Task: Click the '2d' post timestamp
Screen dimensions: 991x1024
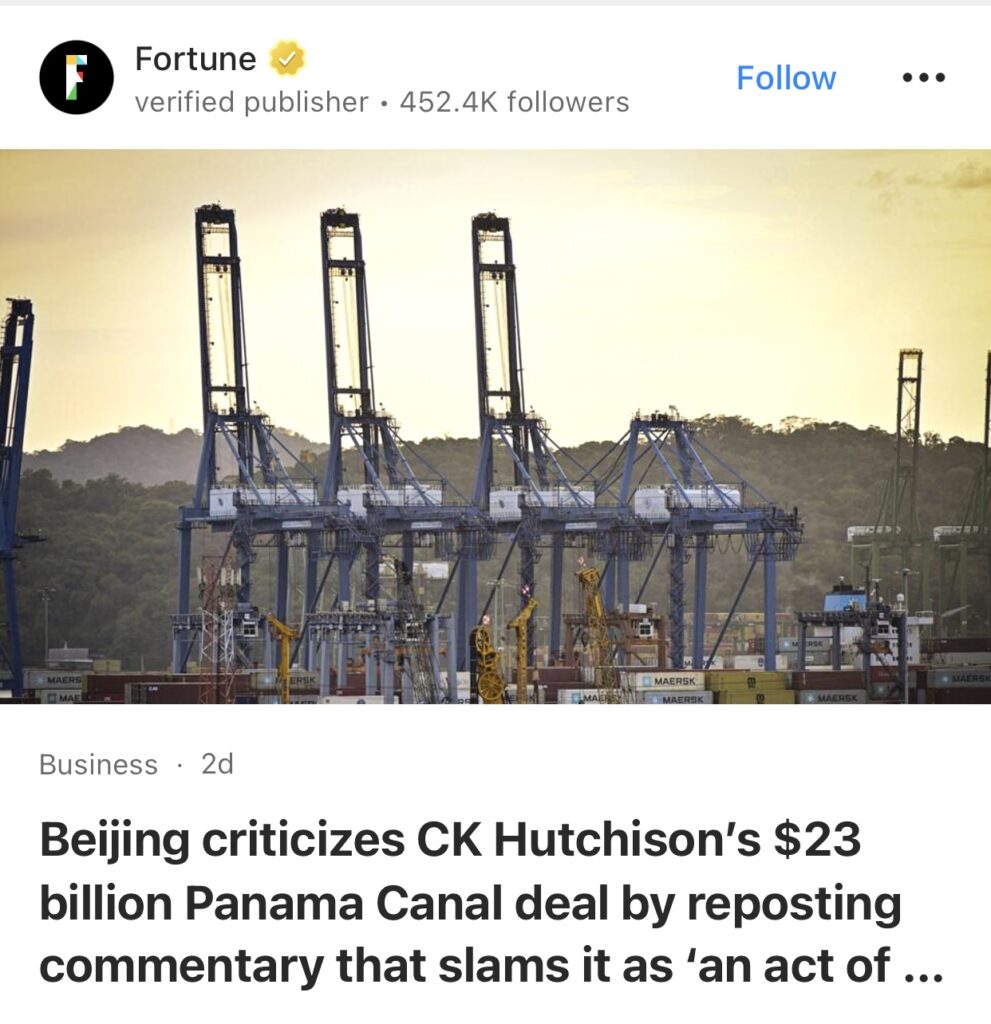Action: coord(217,763)
